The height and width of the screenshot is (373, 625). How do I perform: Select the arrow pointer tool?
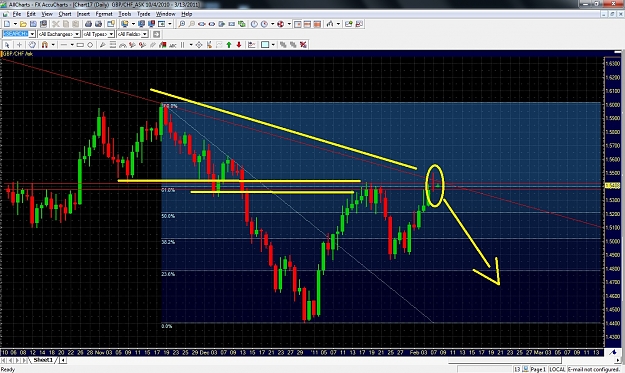(x=7, y=45)
